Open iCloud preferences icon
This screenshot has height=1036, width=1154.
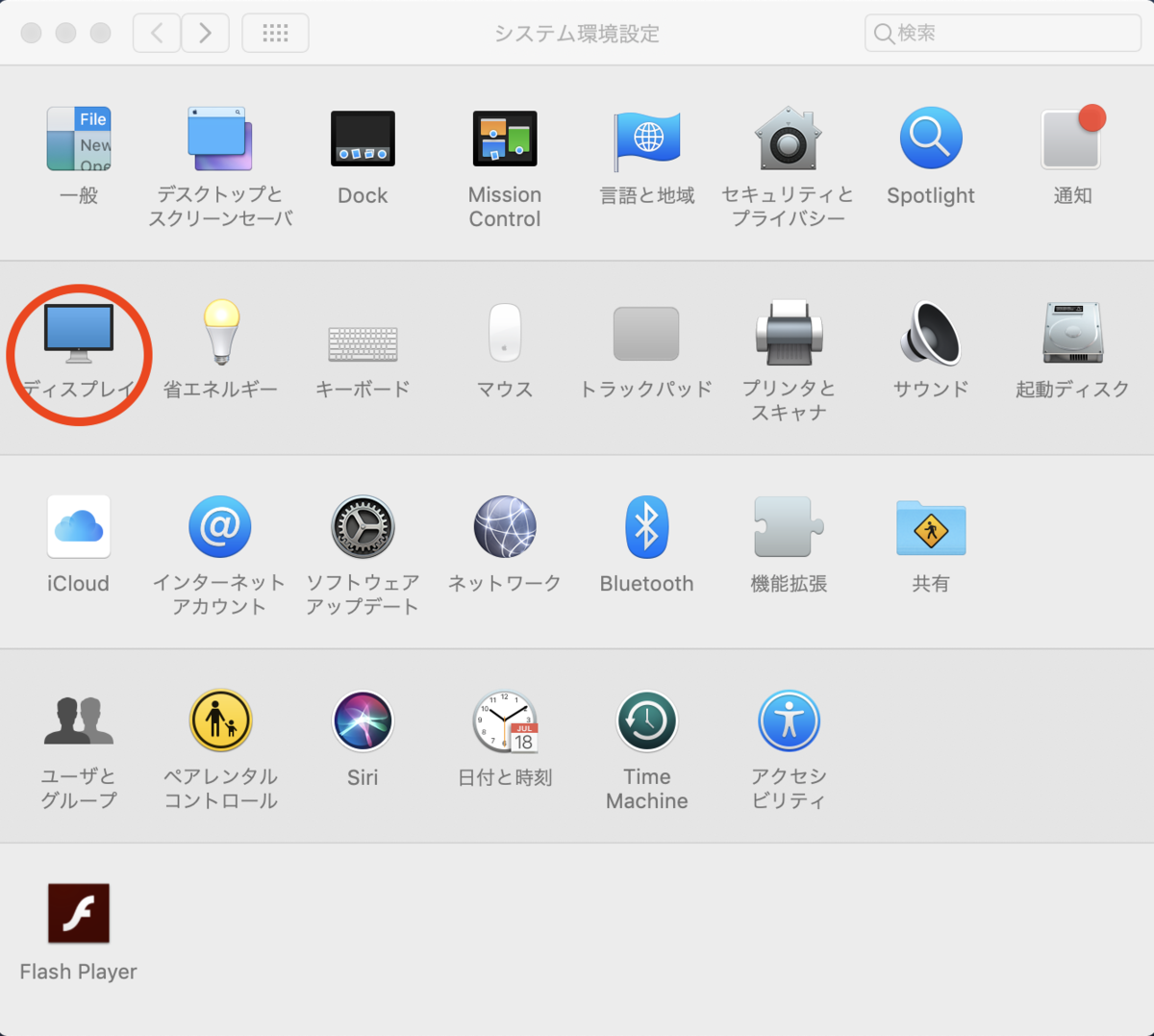click(x=79, y=527)
